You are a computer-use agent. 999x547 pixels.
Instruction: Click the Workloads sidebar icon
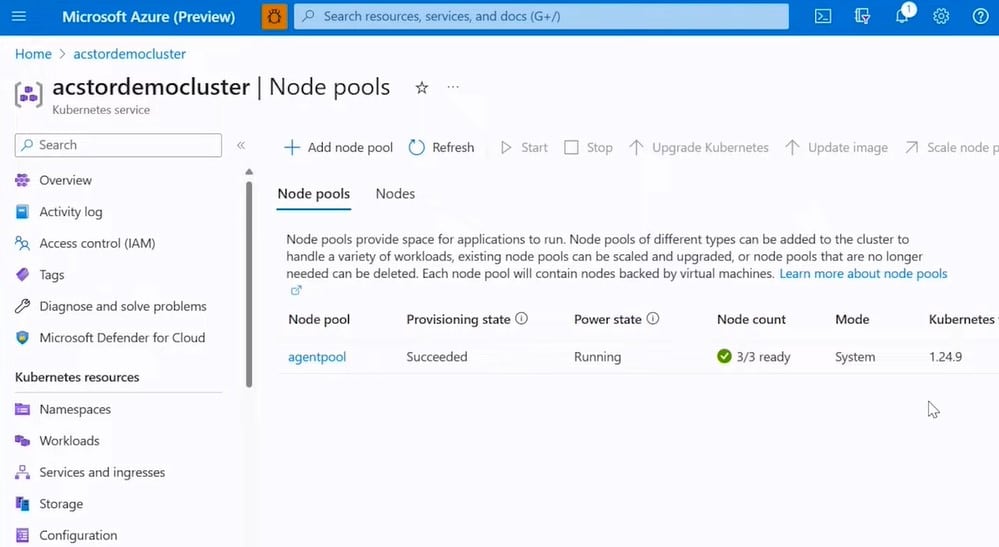[x=22, y=441]
